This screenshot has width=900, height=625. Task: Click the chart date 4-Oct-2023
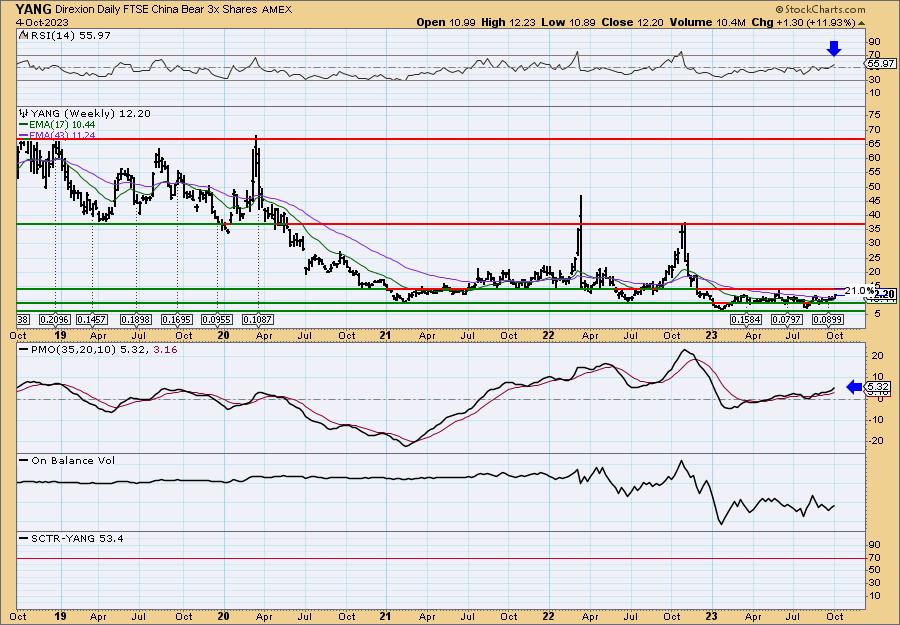(42, 22)
